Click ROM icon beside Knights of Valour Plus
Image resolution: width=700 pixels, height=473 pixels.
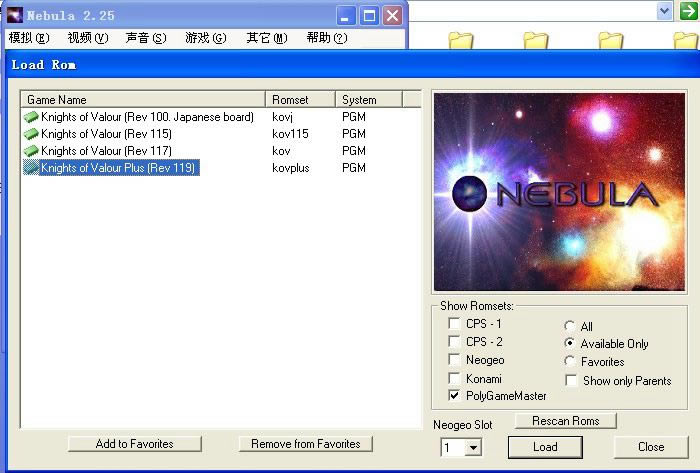click(x=31, y=168)
